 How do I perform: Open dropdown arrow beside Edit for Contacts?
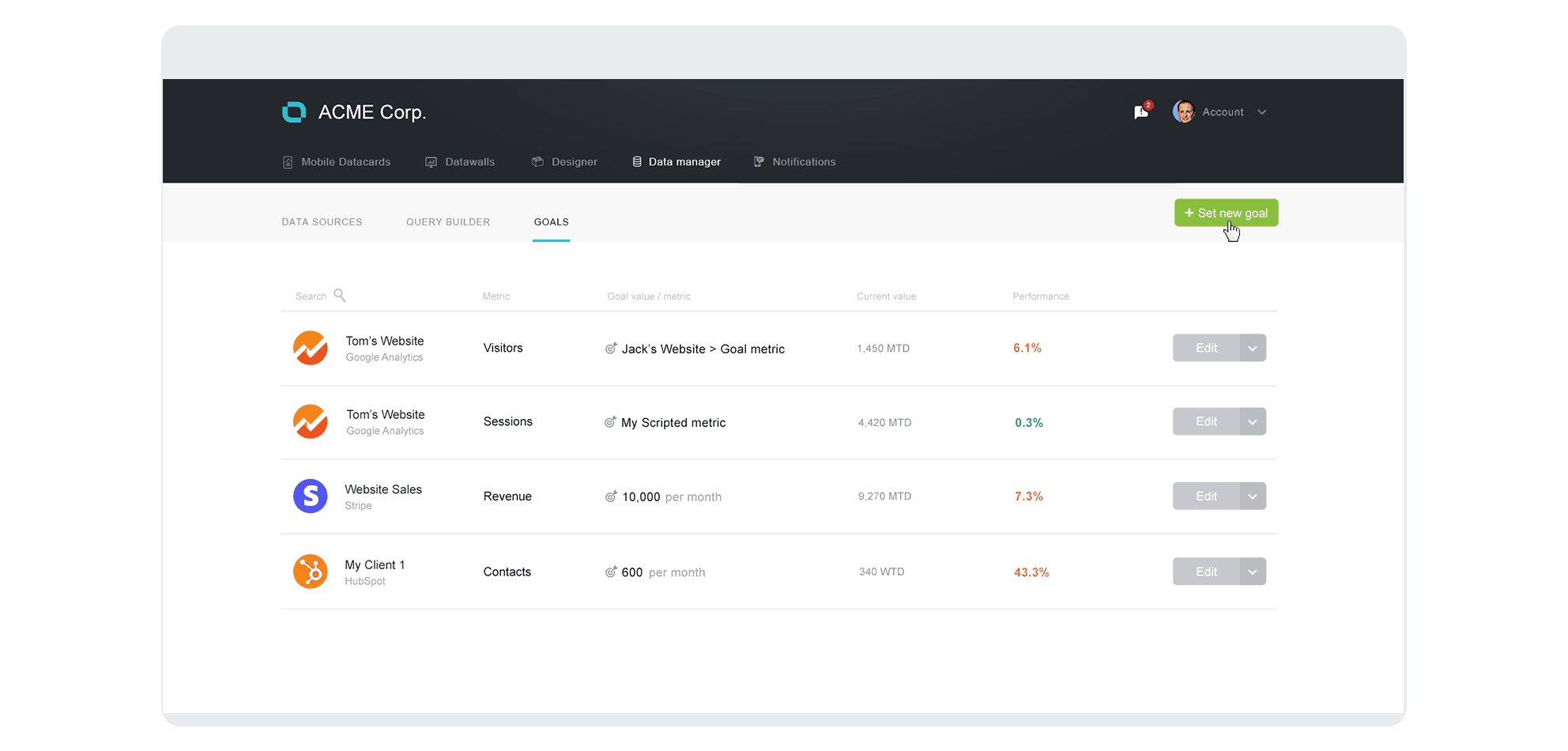1253,572
